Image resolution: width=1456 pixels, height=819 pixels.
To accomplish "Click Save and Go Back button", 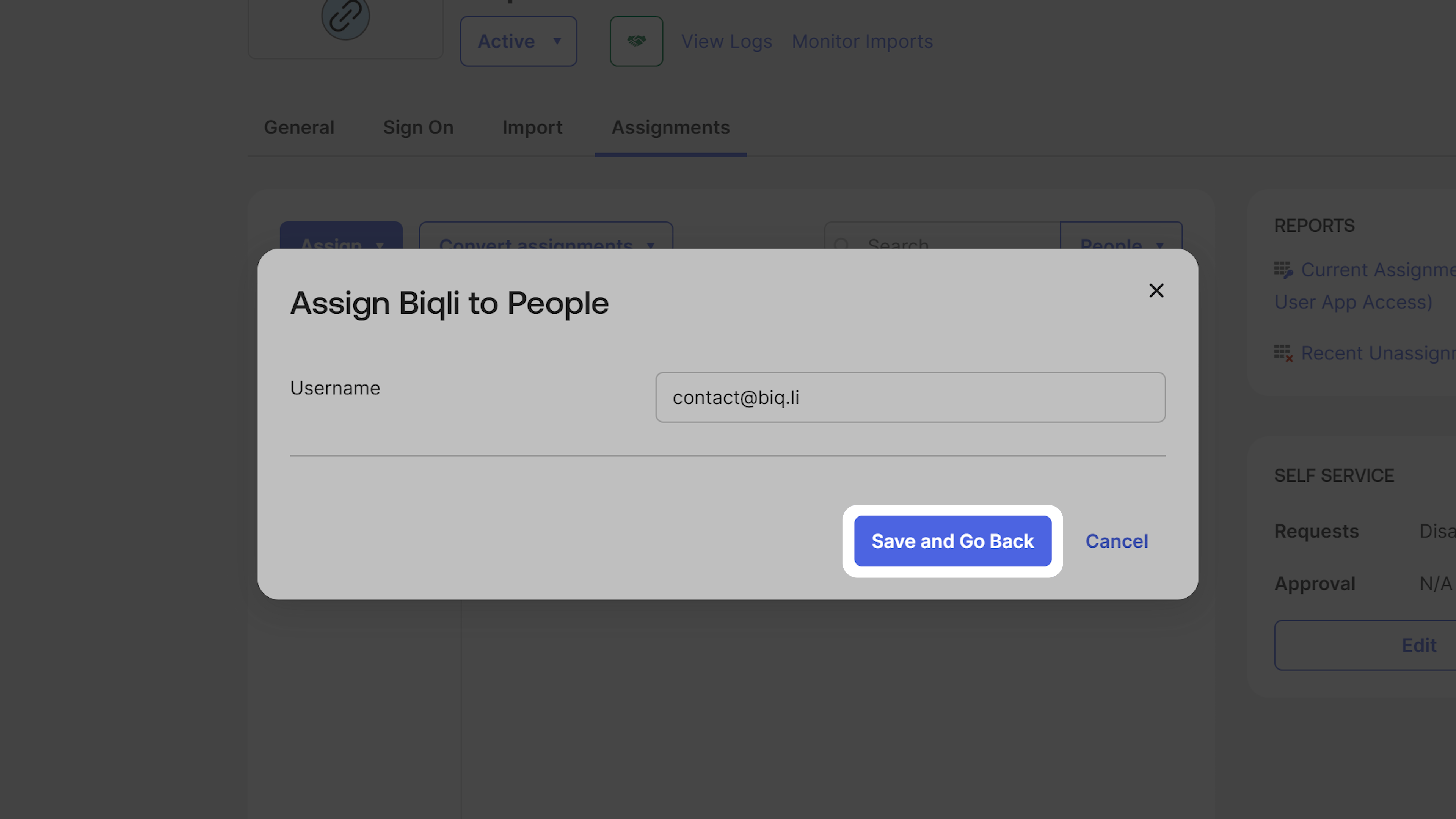I will click(952, 541).
